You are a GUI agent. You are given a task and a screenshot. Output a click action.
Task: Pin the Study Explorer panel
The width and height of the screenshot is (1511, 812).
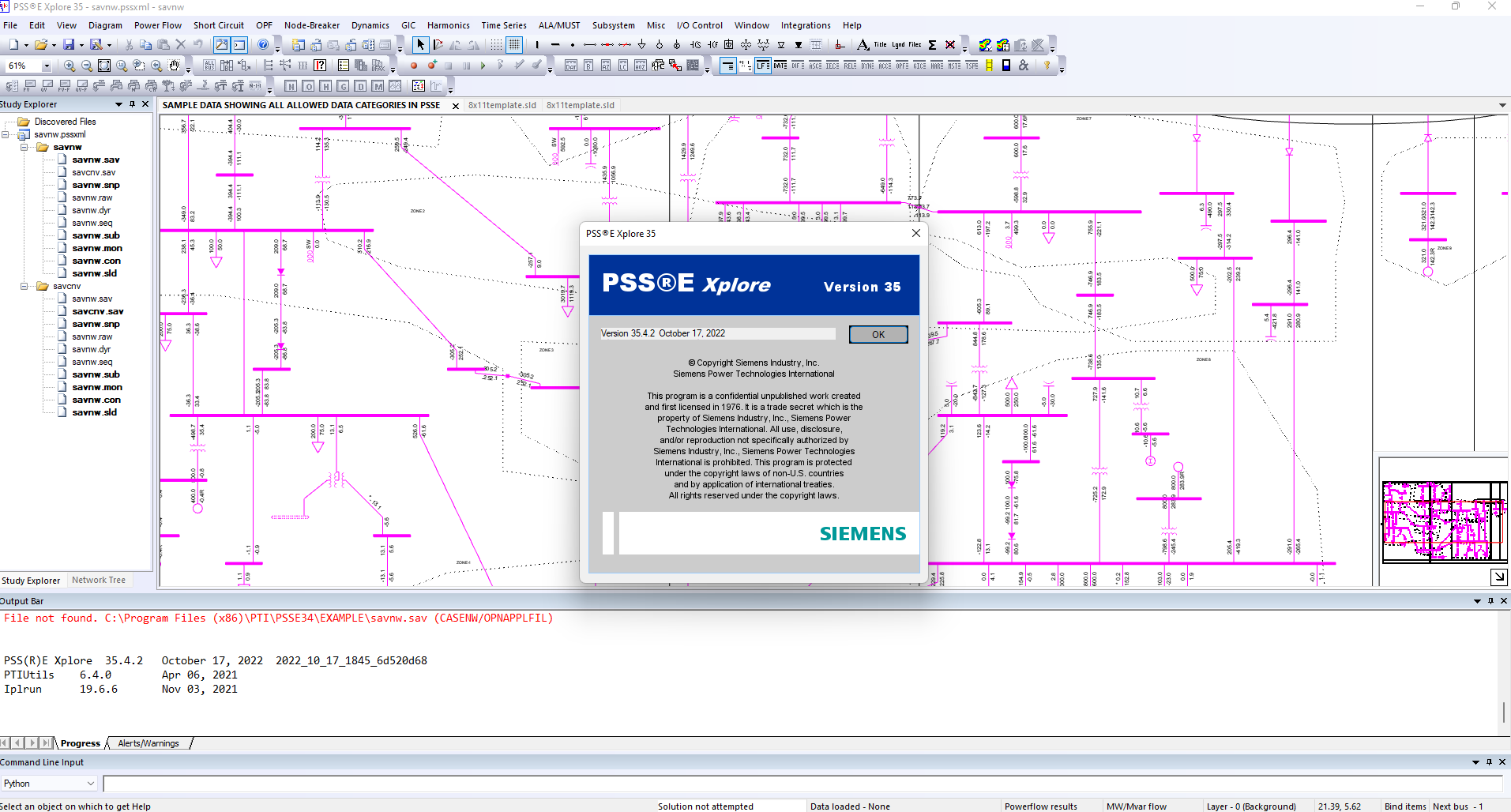(x=133, y=104)
